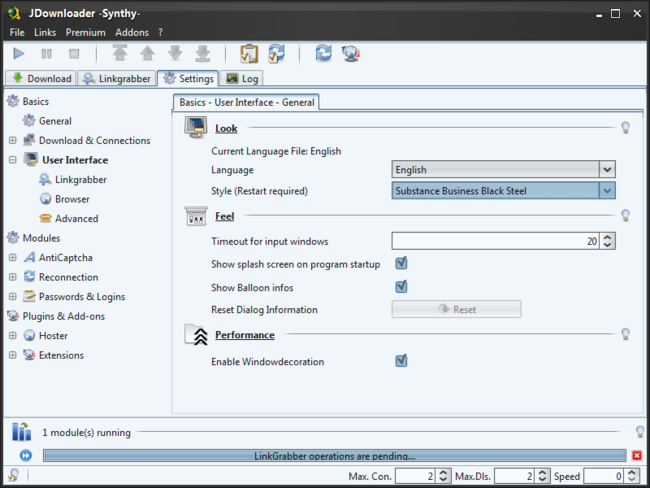Open the Links menu
The width and height of the screenshot is (650, 488).
pos(45,32)
